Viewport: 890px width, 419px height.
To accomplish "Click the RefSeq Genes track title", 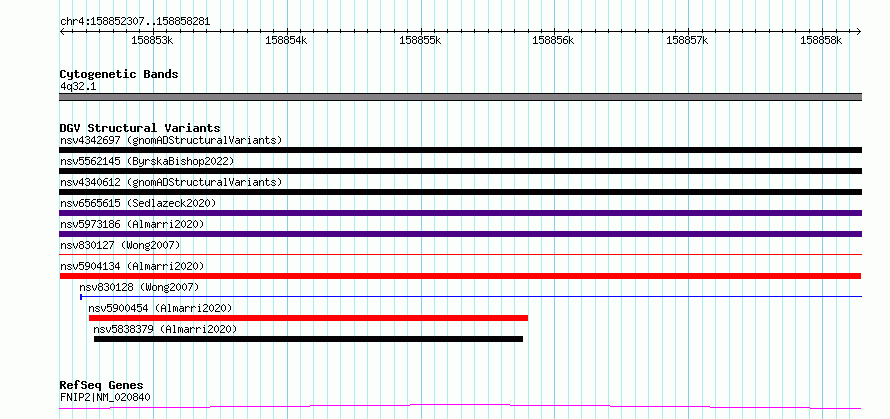I will point(101,386).
